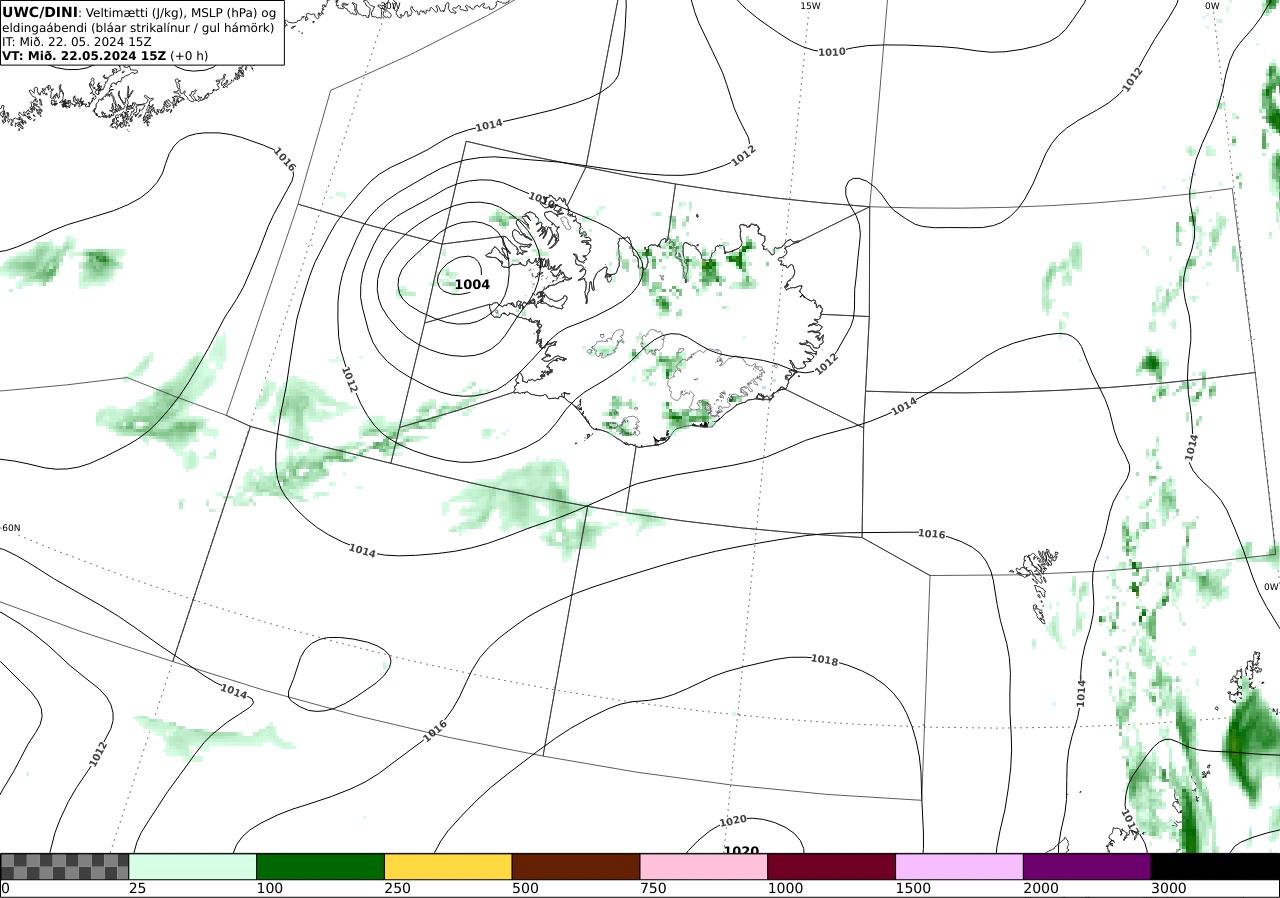
Task: Click the VT valid time line
Action: click(105, 56)
